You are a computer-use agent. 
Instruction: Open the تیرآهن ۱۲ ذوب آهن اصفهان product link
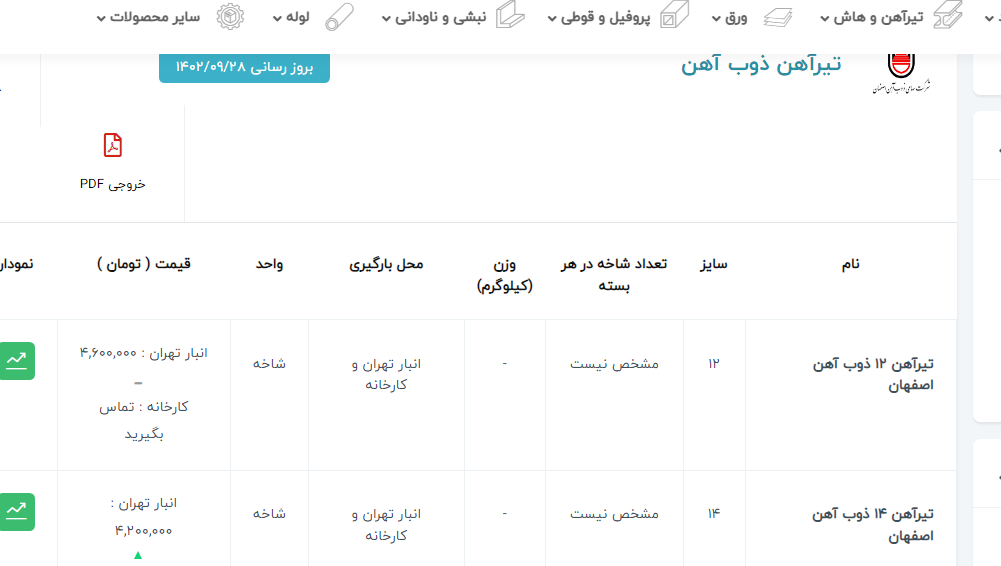pyautogui.click(x=873, y=374)
